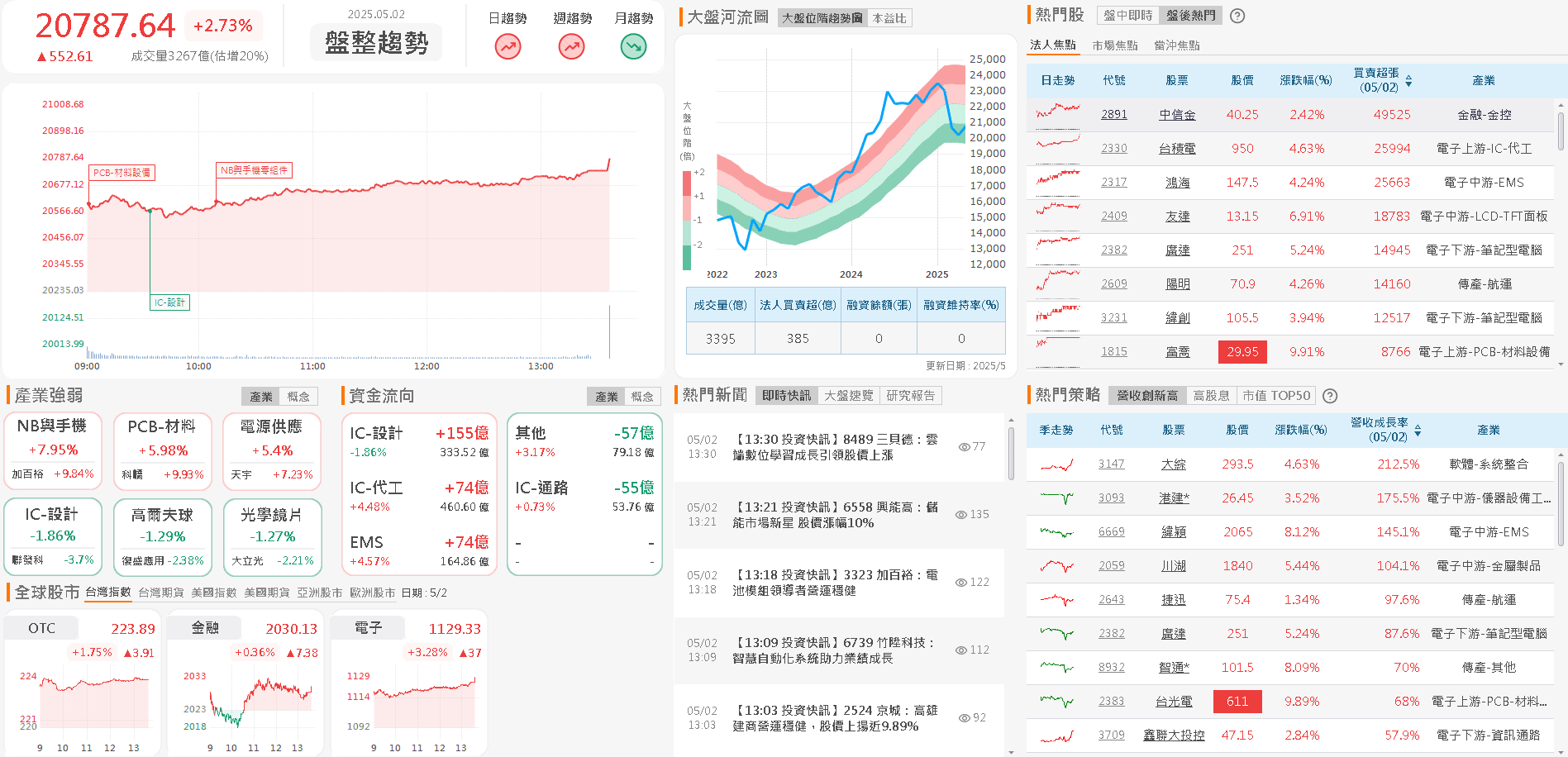Open the PCB-材料 industry card
The image size is (1568, 757).
[163, 451]
